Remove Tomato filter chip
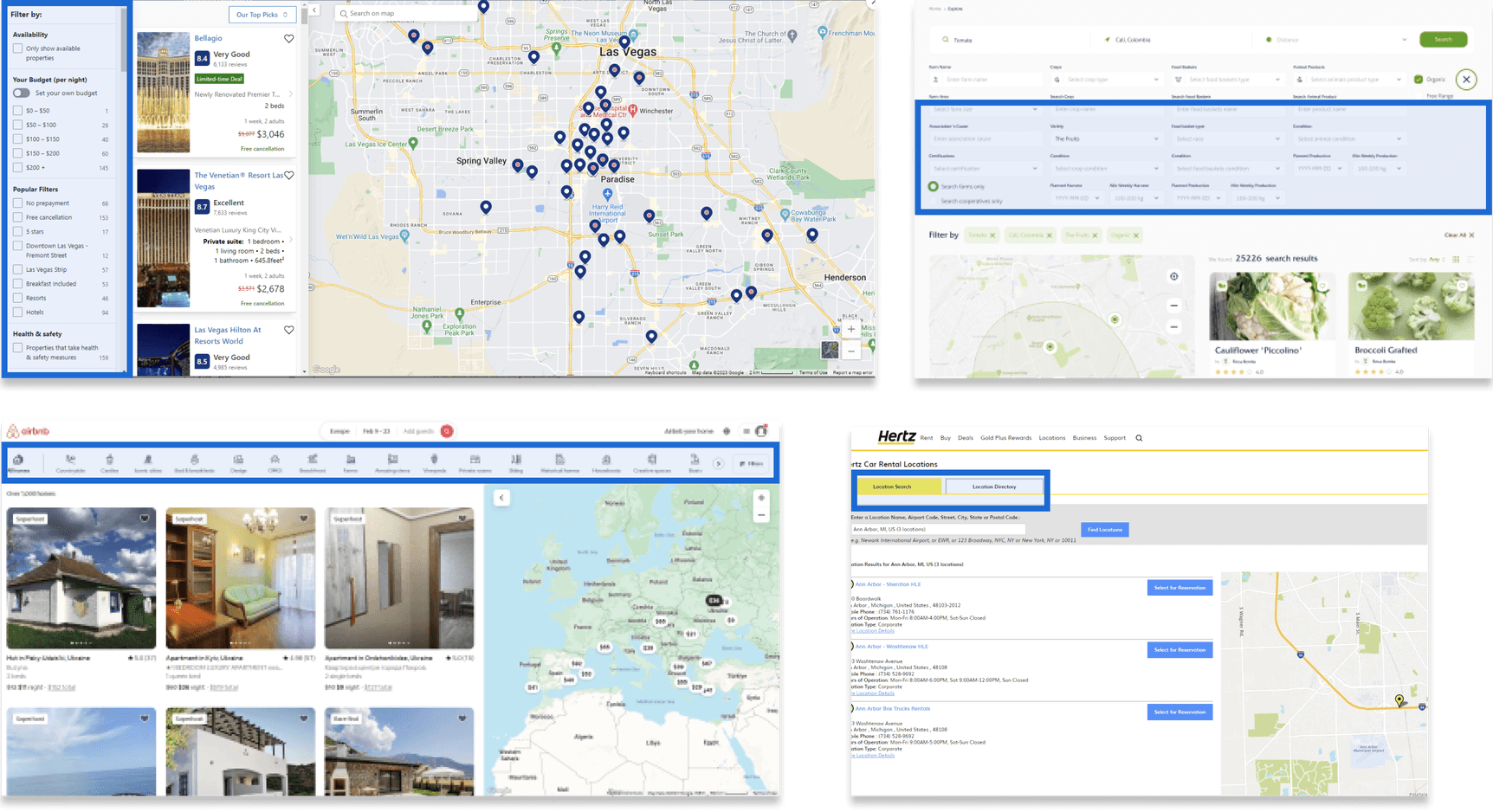 point(992,235)
